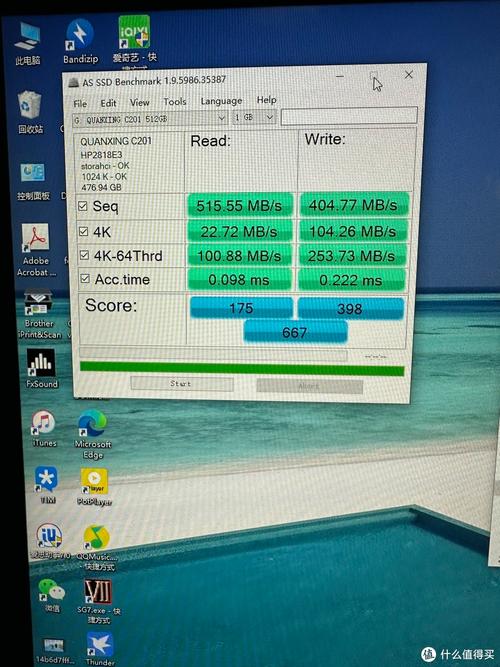Disable the 4K-64Thrd test checkbox

[x=84, y=255]
